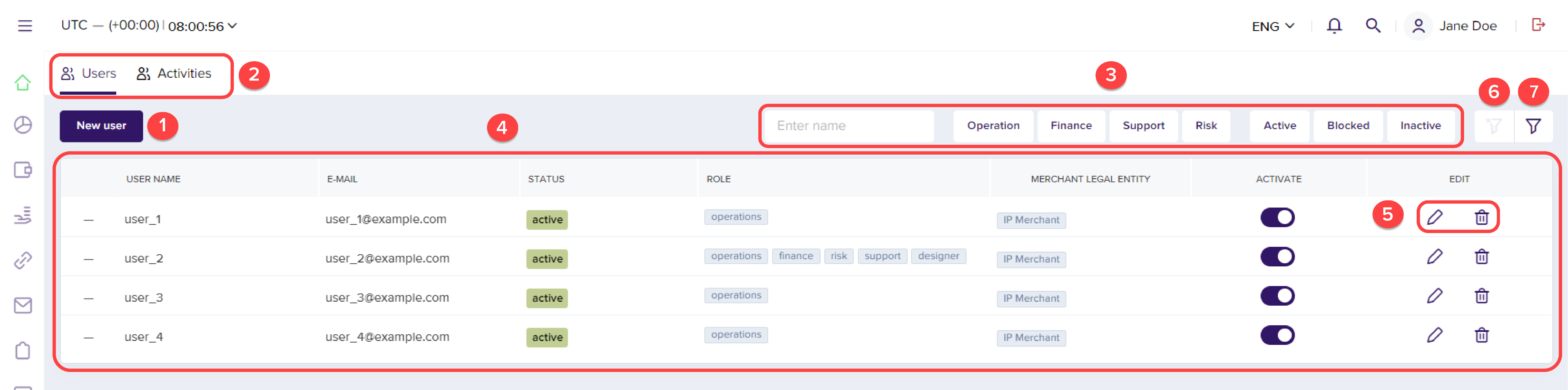The width and height of the screenshot is (1568, 390).
Task: Switch to the Activities tab
Action: coord(174,74)
